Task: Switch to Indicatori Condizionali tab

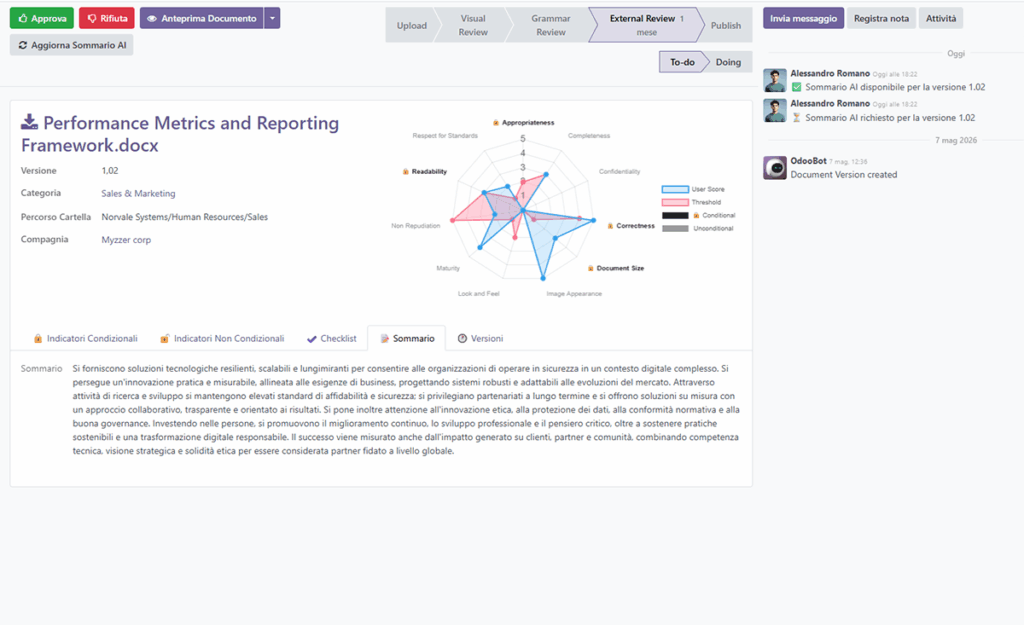Action: 86,338
